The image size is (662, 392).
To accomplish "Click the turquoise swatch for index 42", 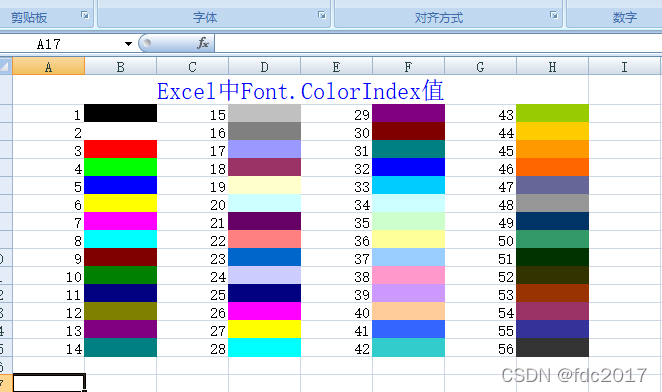I will (409, 347).
